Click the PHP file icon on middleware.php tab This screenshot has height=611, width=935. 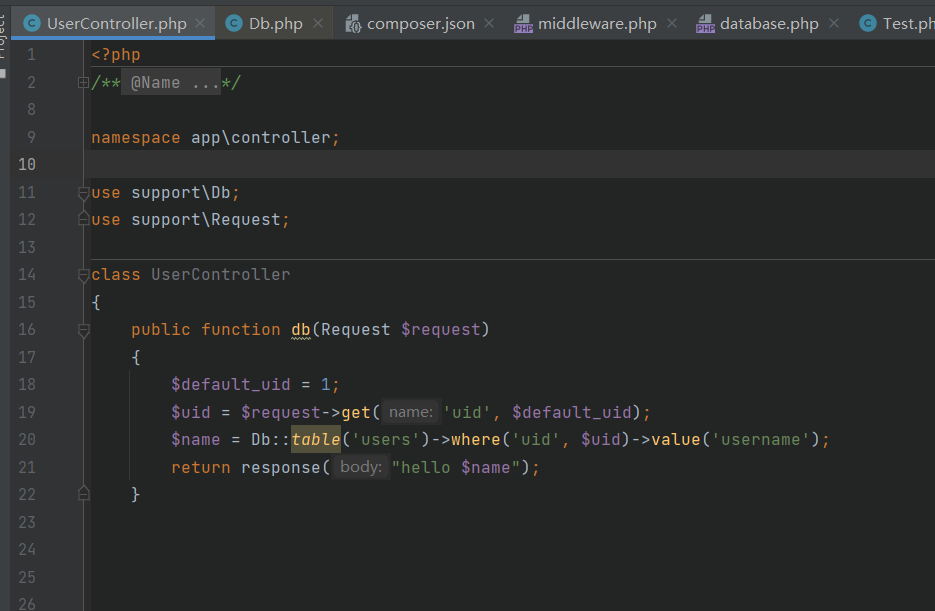click(523, 24)
